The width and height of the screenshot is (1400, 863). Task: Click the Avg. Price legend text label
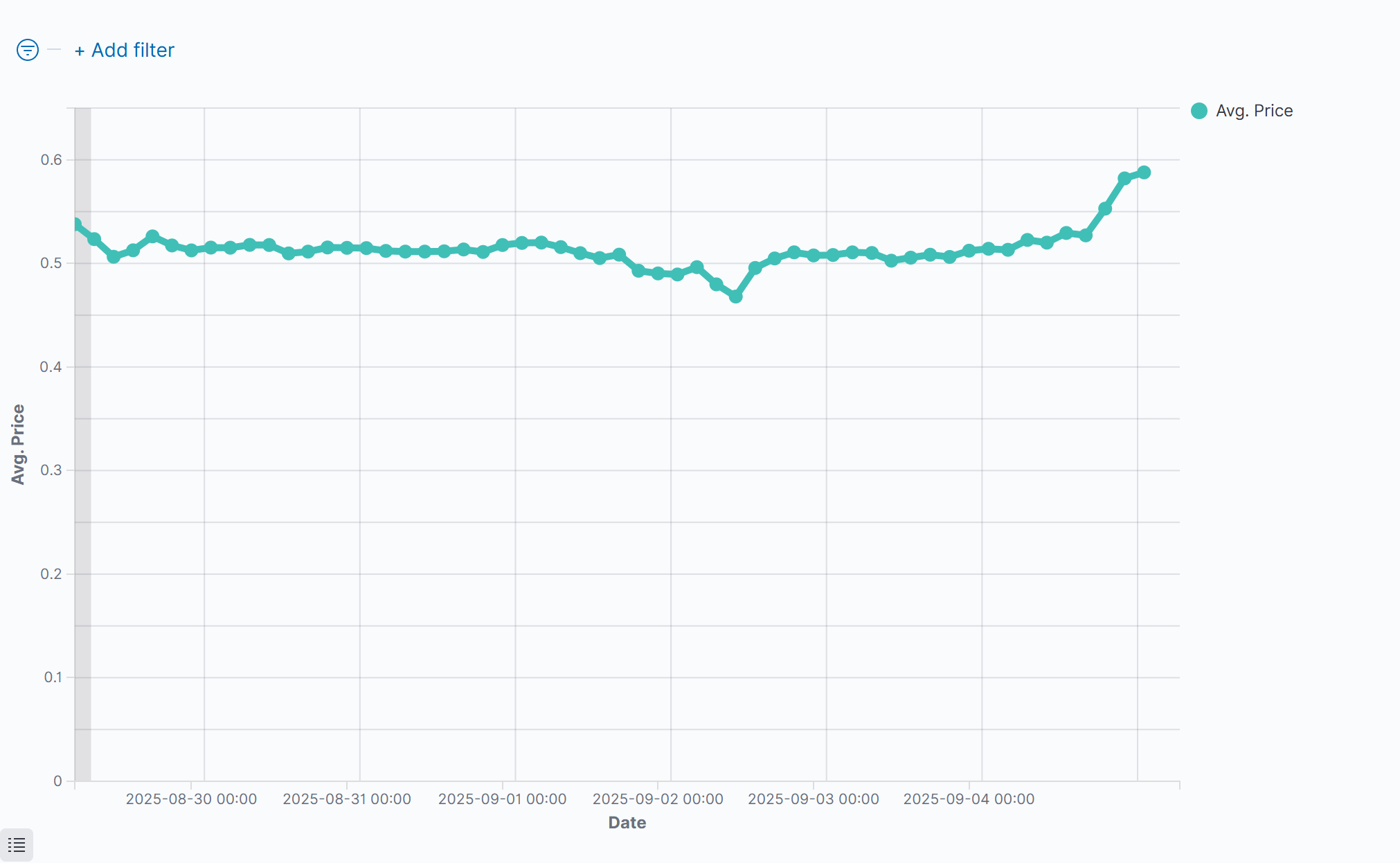[1254, 111]
